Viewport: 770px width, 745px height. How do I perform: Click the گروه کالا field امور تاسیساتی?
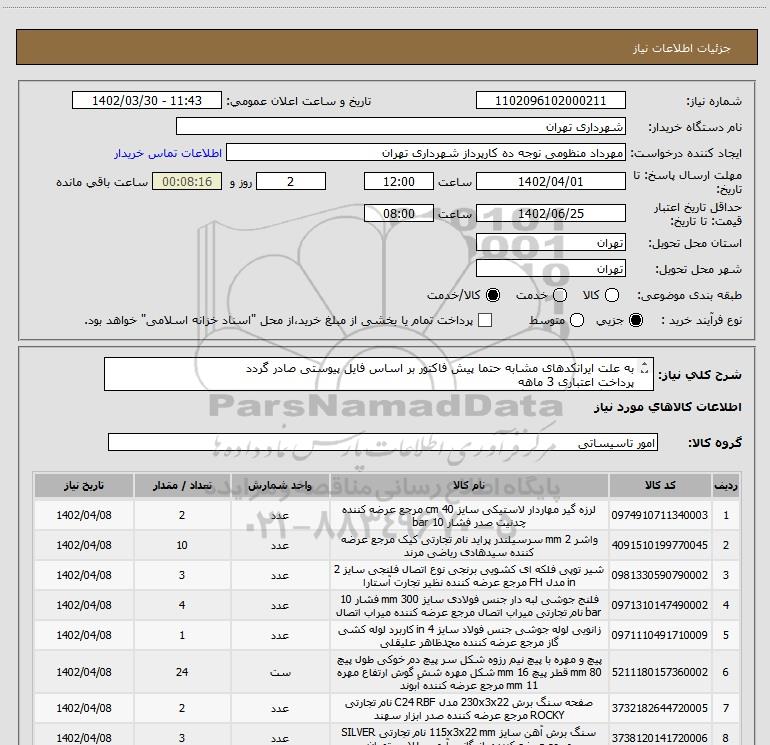pos(383,442)
